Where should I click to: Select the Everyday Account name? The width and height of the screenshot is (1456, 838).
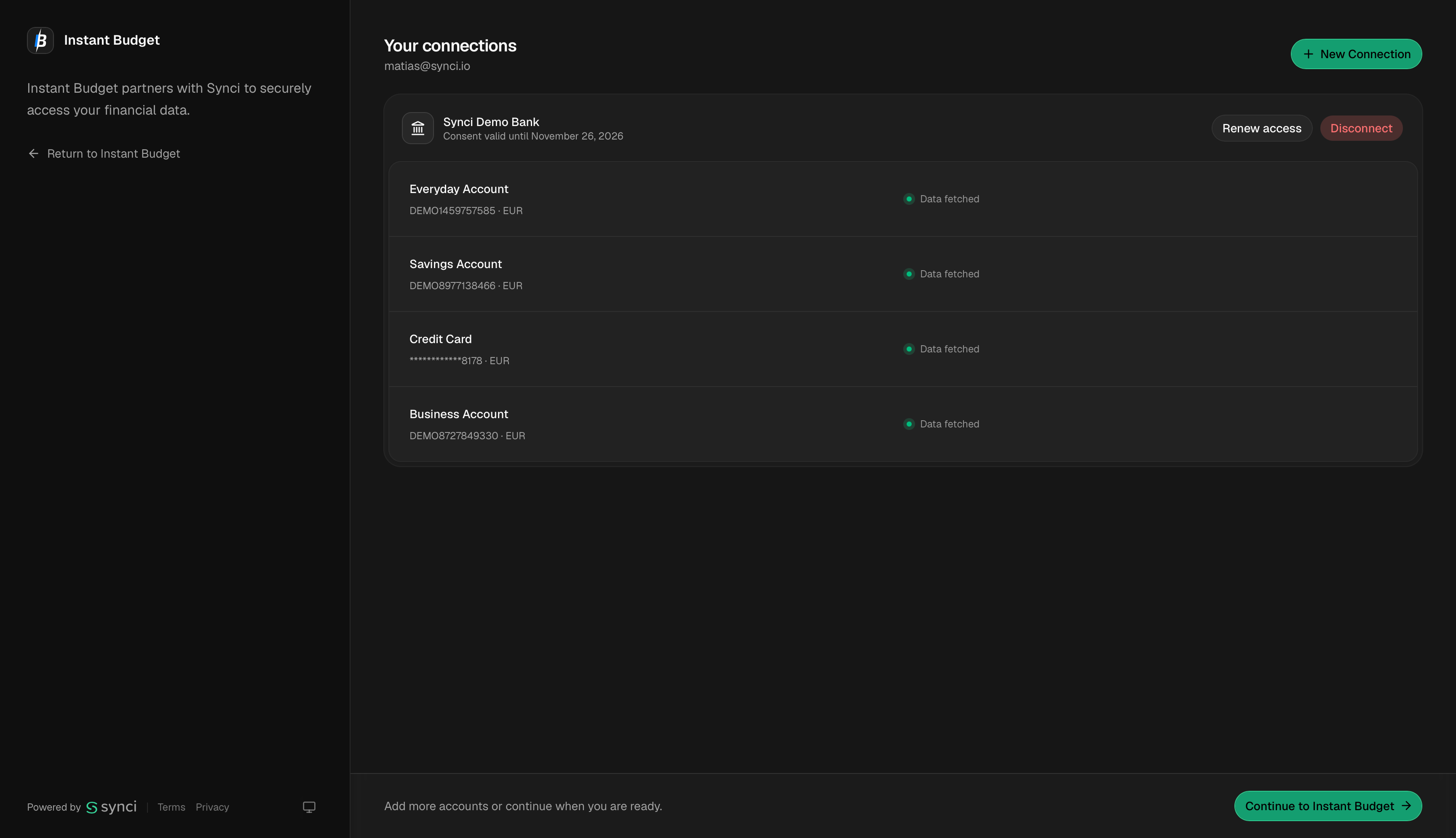(459, 189)
